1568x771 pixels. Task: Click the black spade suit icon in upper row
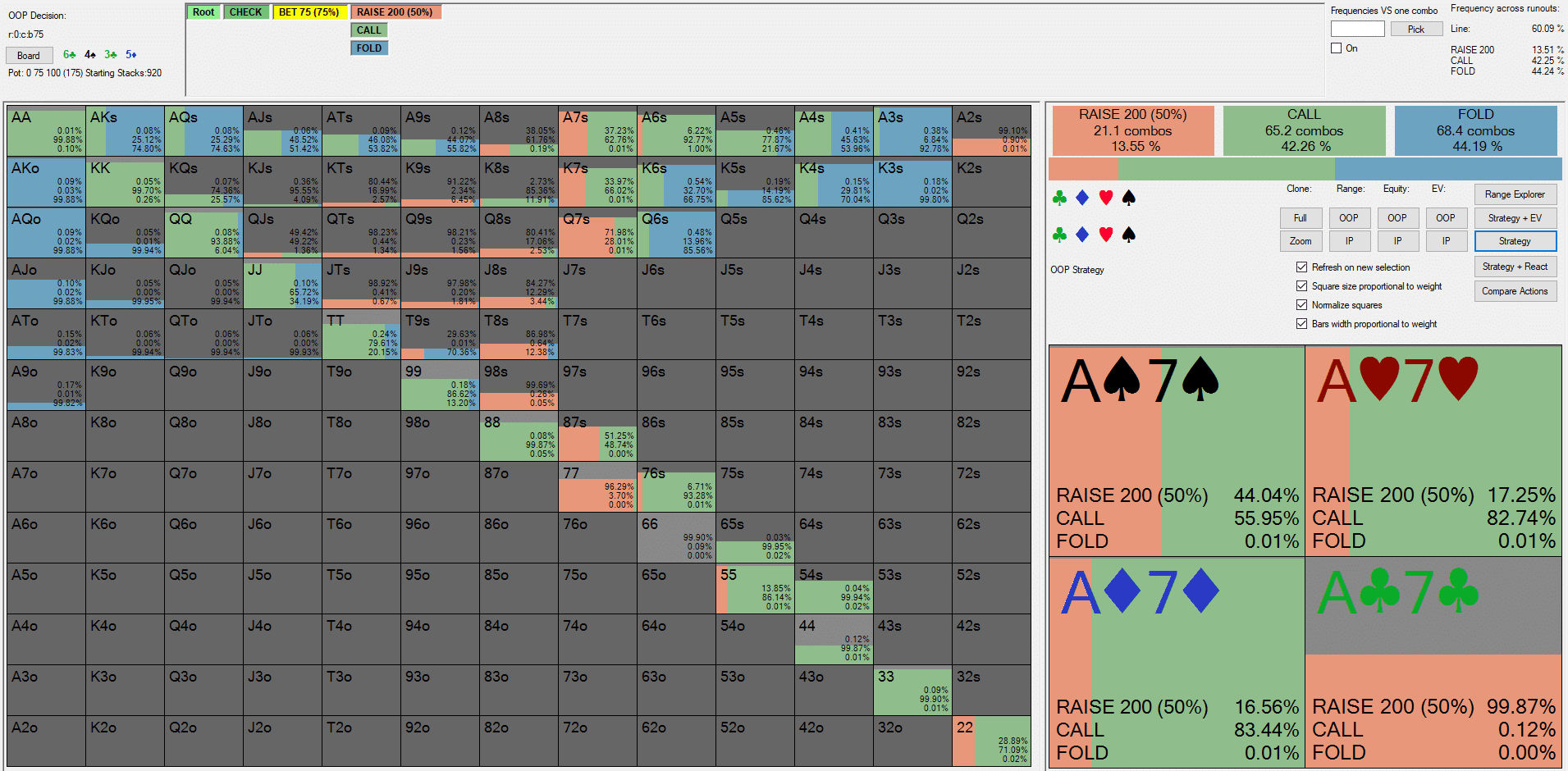1128,198
